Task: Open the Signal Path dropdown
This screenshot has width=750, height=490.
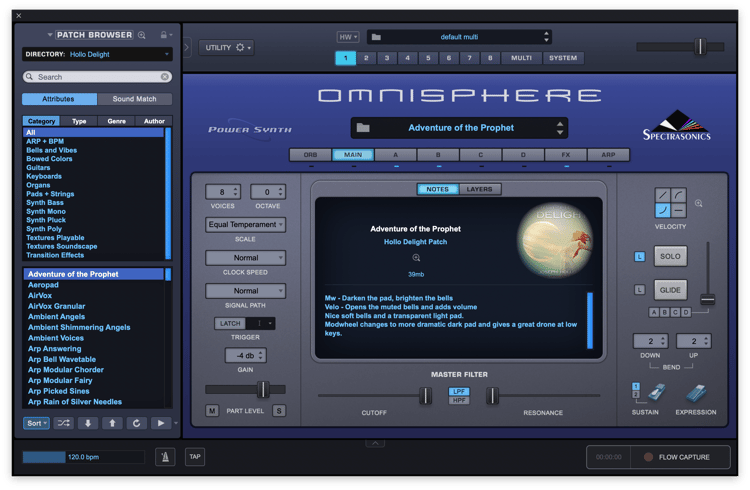Action: (245, 290)
